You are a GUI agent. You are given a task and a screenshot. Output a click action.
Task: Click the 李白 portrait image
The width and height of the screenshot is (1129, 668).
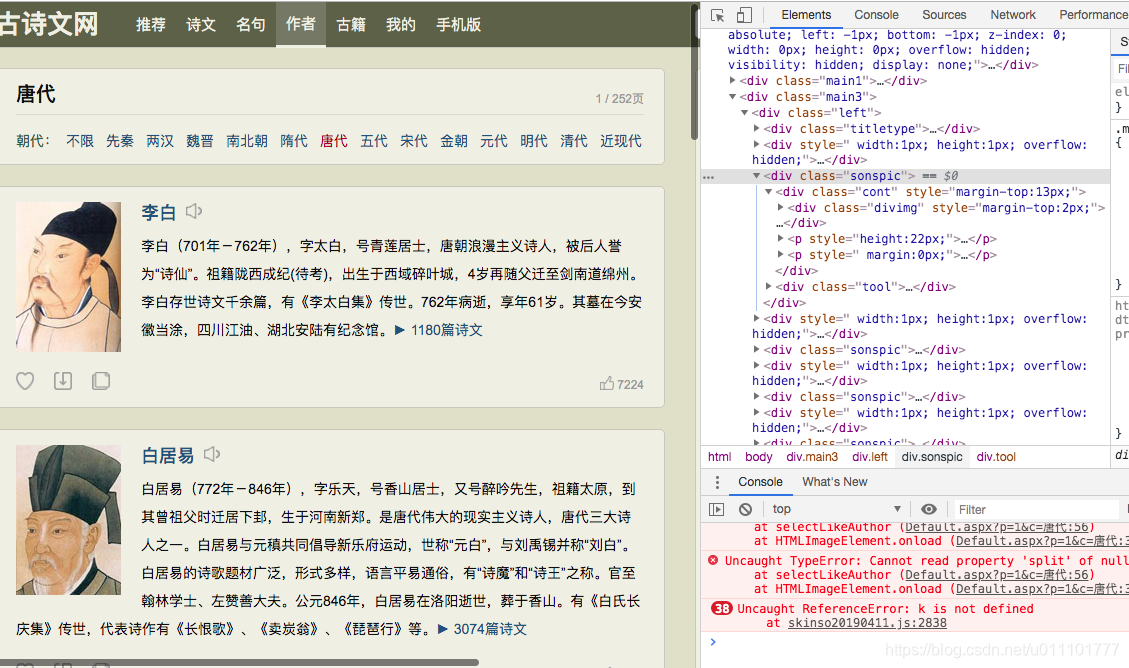(x=68, y=276)
